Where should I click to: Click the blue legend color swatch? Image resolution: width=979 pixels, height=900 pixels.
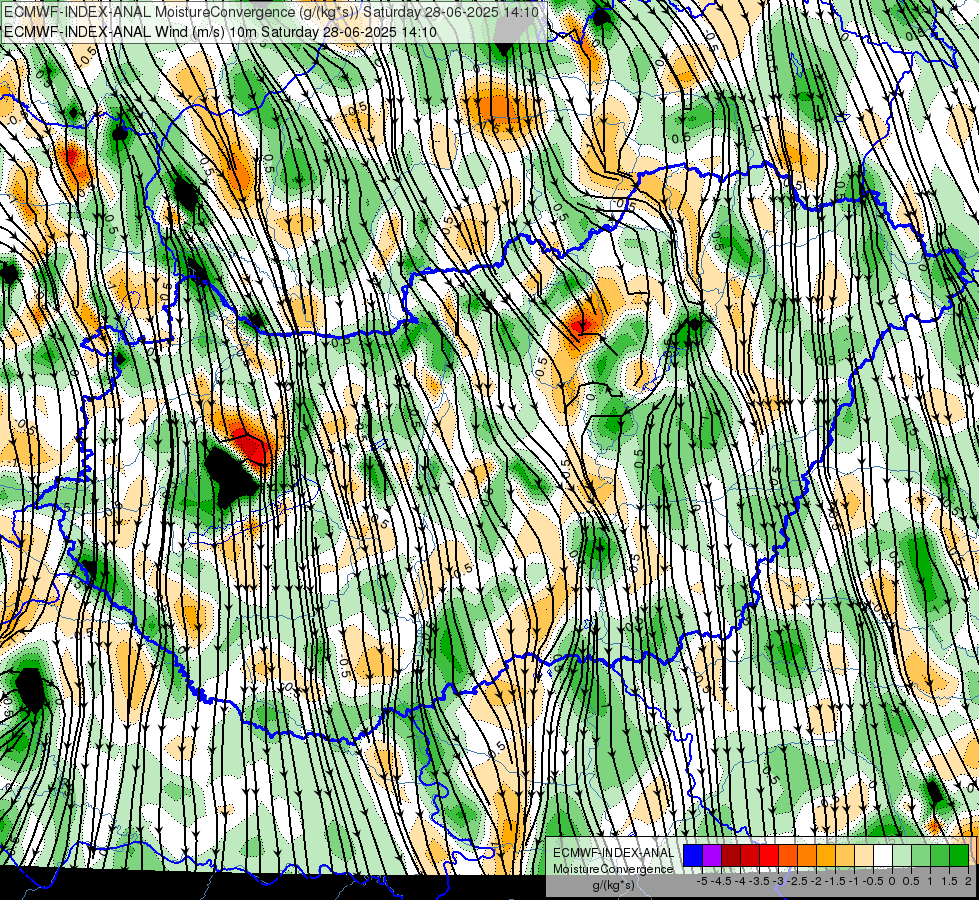[x=693, y=855]
